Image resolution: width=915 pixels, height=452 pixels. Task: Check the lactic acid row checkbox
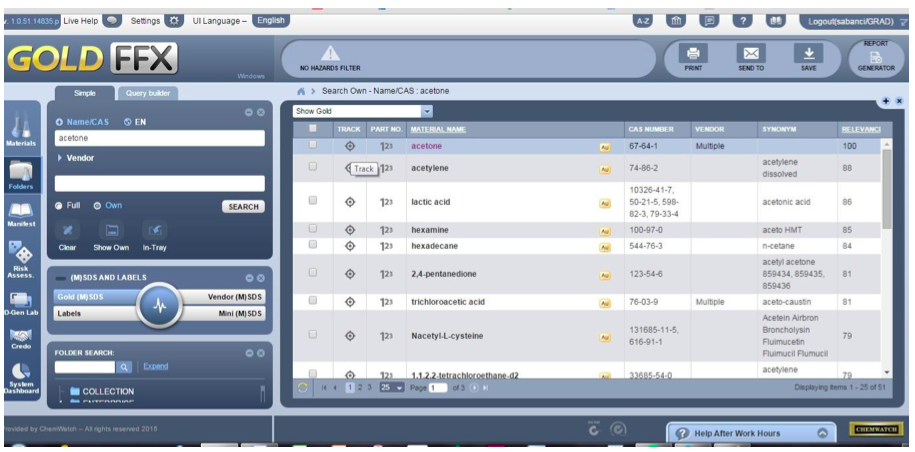pyautogui.click(x=313, y=200)
